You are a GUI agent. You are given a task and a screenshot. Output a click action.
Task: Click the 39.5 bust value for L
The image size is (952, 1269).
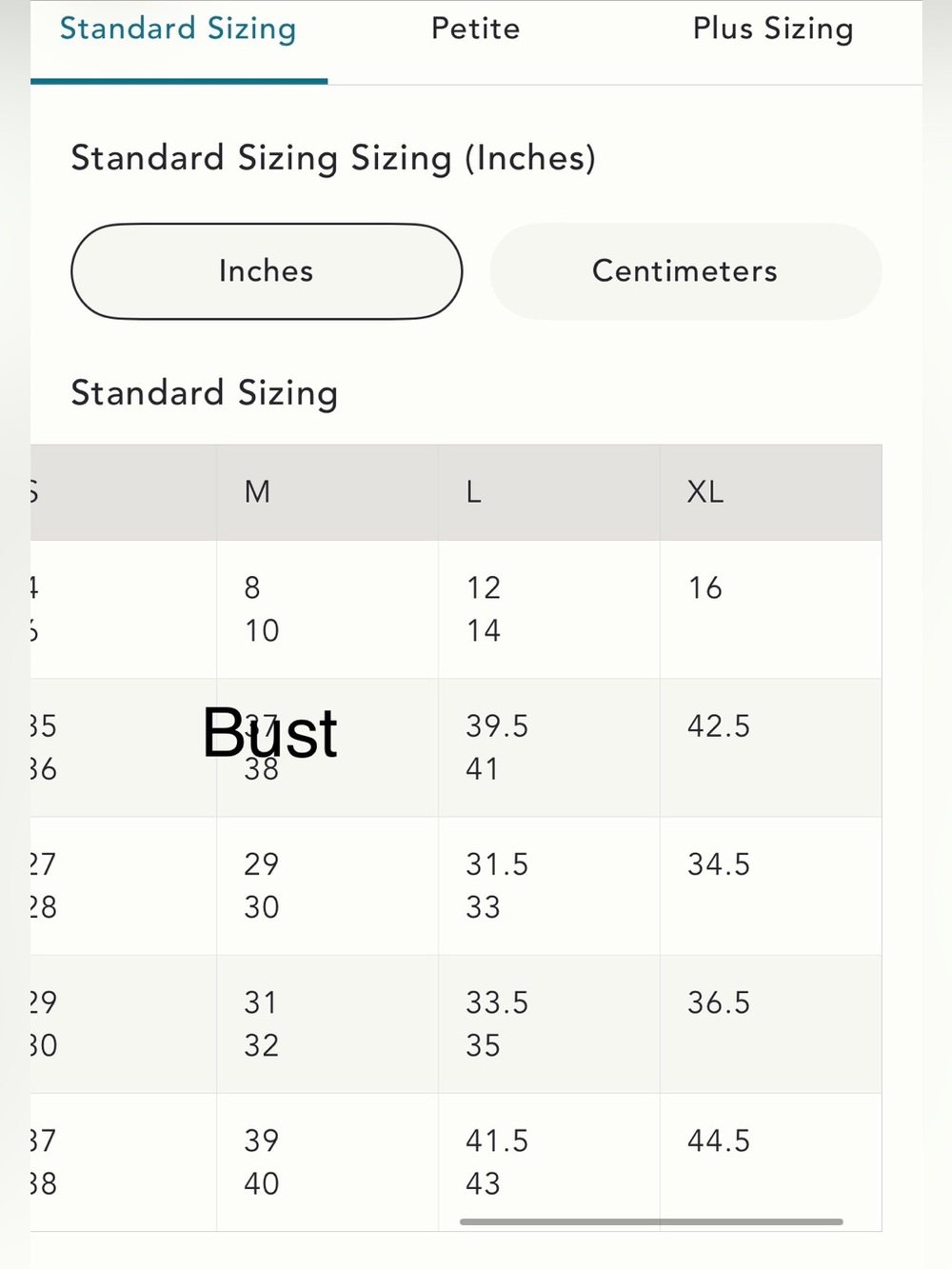pyautogui.click(x=497, y=726)
